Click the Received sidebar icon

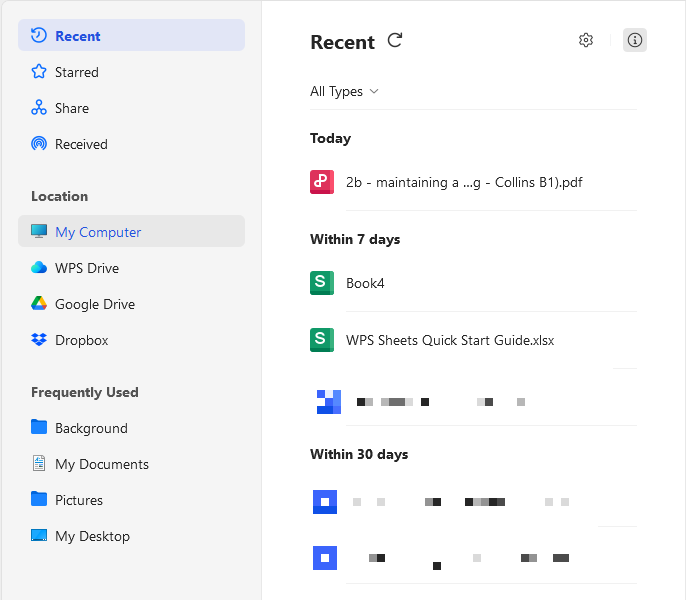[39, 144]
